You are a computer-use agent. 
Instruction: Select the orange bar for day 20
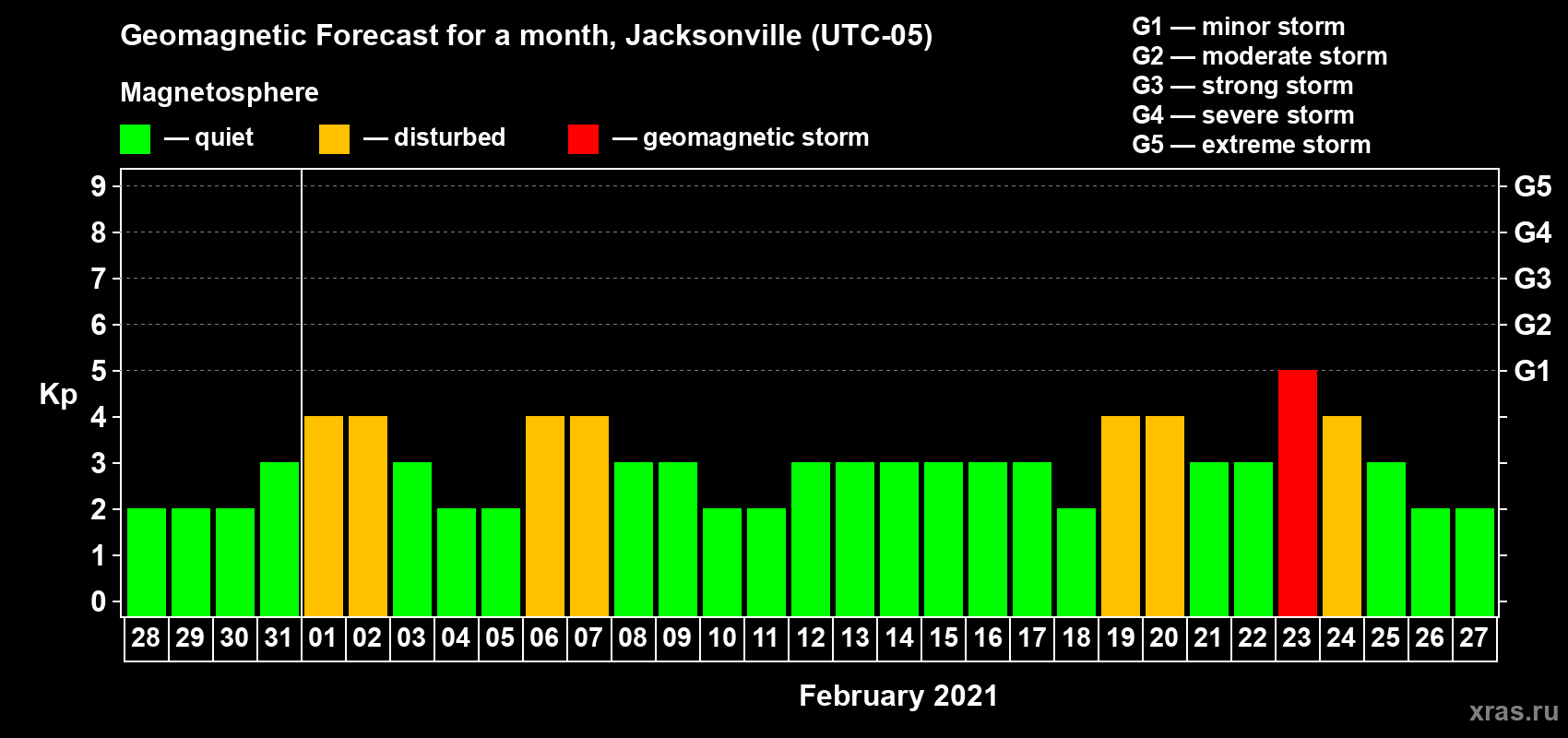click(1165, 517)
